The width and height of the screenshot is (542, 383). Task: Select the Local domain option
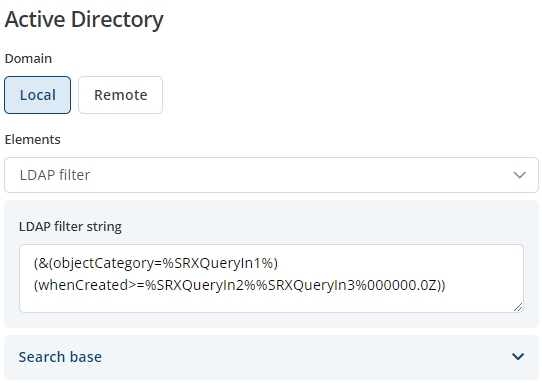point(37,95)
